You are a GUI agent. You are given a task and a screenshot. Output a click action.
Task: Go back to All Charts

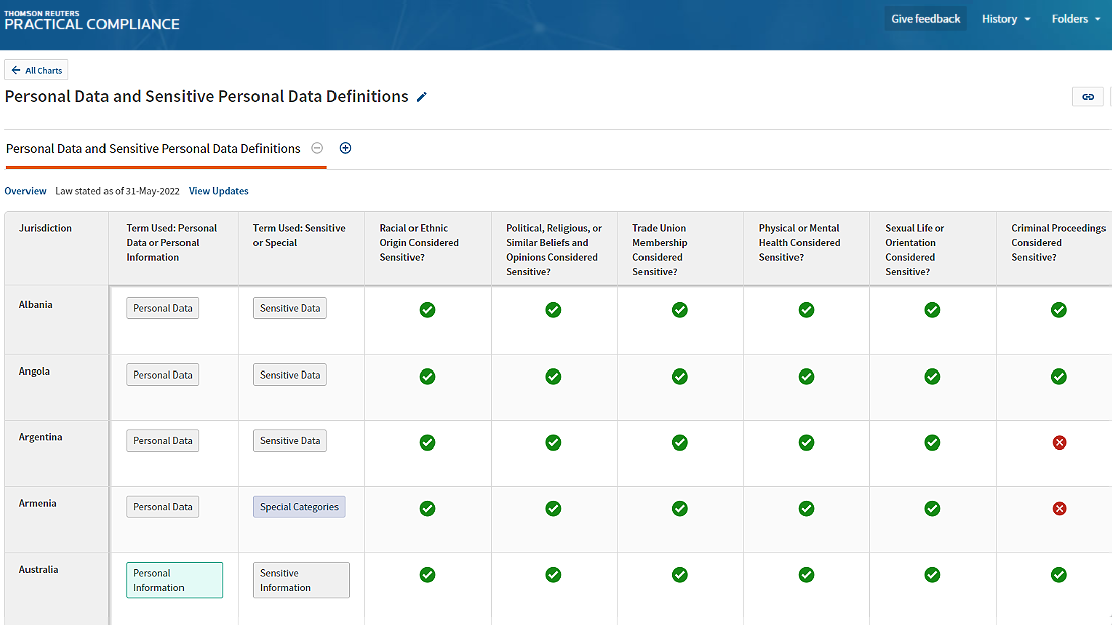pyautogui.click(x=37, y=70)
